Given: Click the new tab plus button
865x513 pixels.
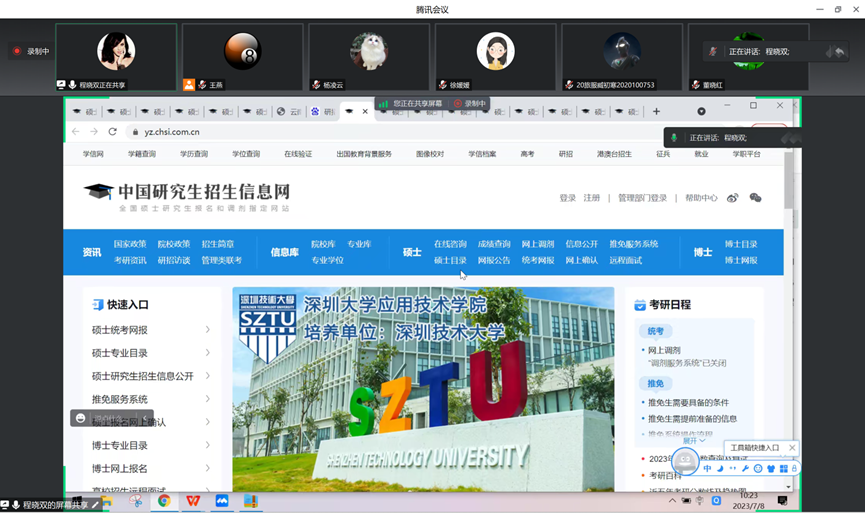Looking at the screenshot, I should click(656, 111).
